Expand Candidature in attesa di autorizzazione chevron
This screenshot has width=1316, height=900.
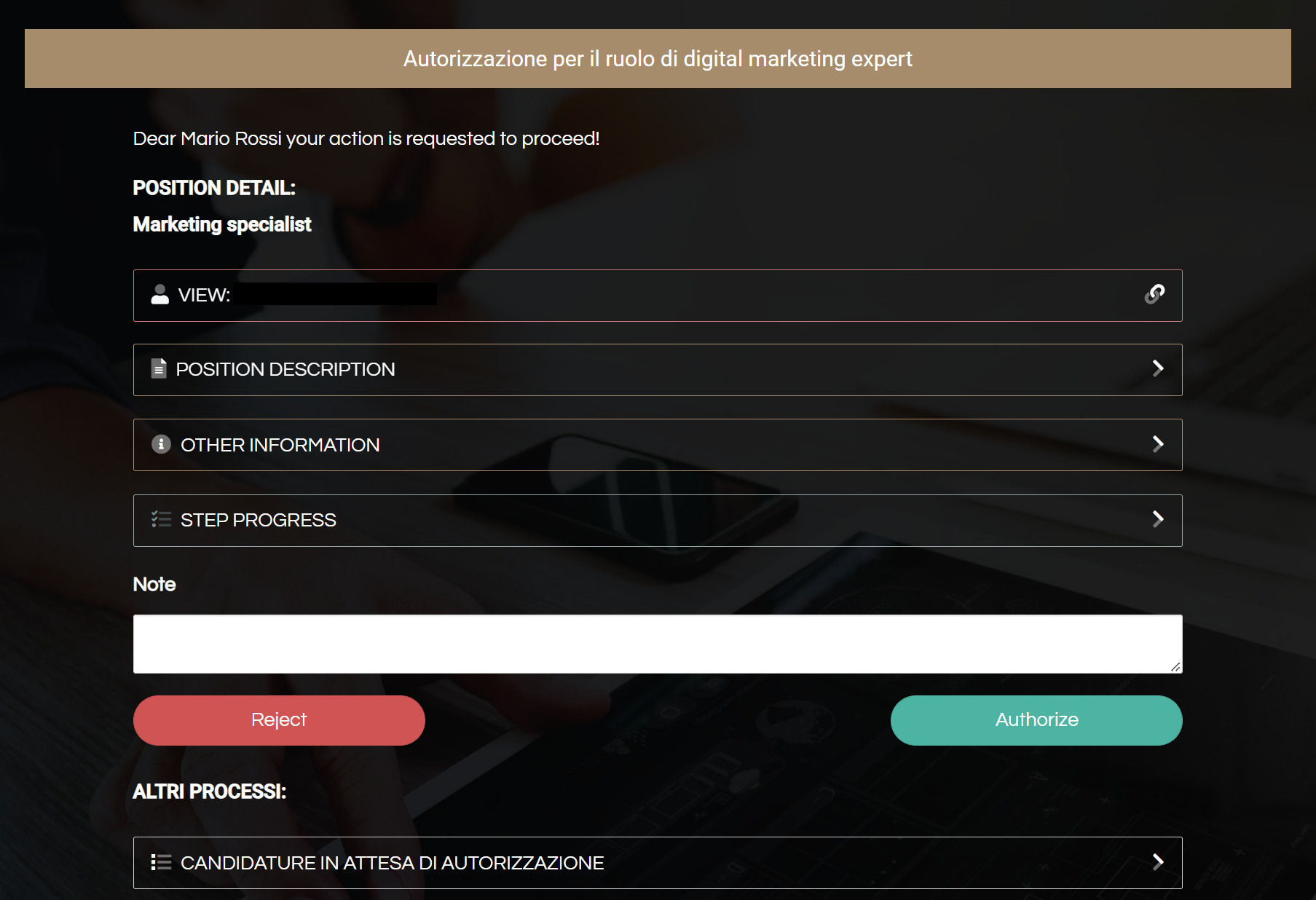tap(1158, 862)
